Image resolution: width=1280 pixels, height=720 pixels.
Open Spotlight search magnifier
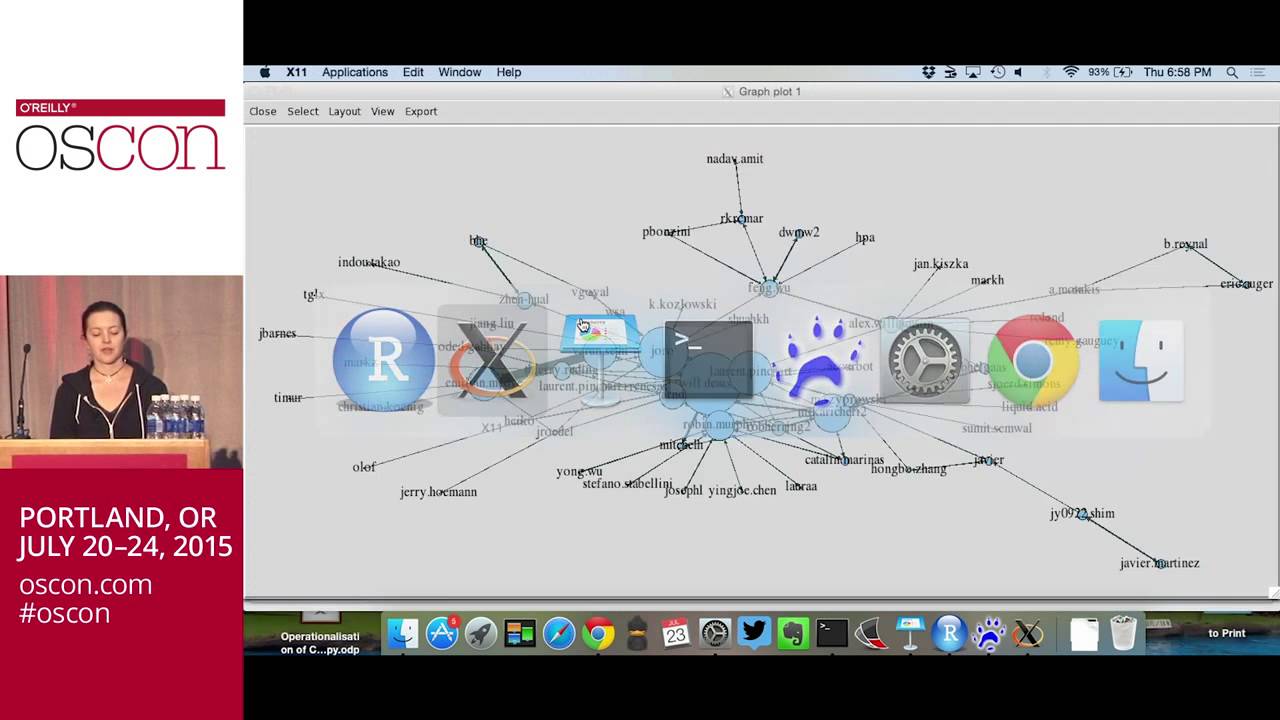tap(1232, 72)
